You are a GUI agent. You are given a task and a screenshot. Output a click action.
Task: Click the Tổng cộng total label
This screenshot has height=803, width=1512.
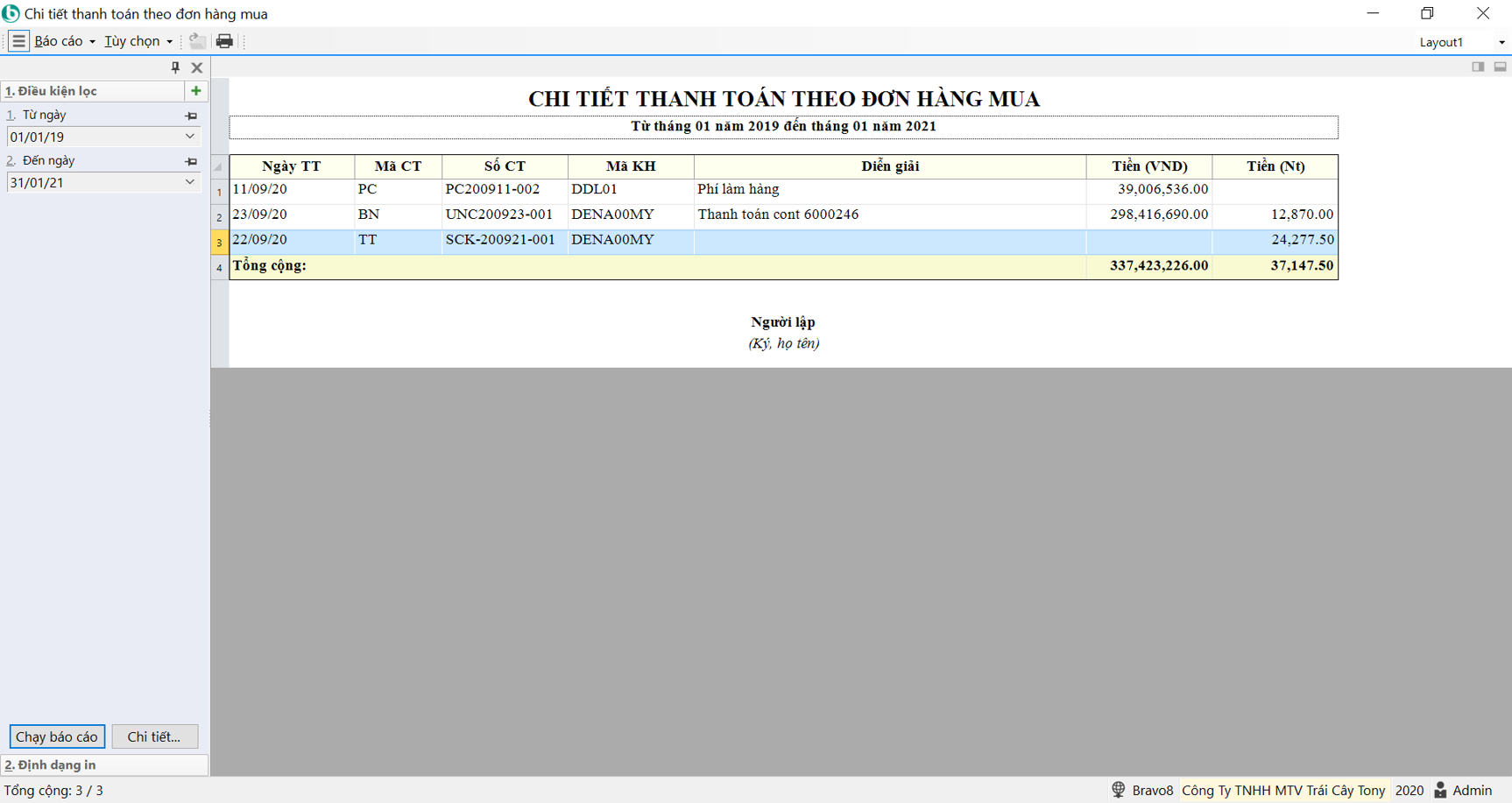pyautogui.click(x=270, y=266)
